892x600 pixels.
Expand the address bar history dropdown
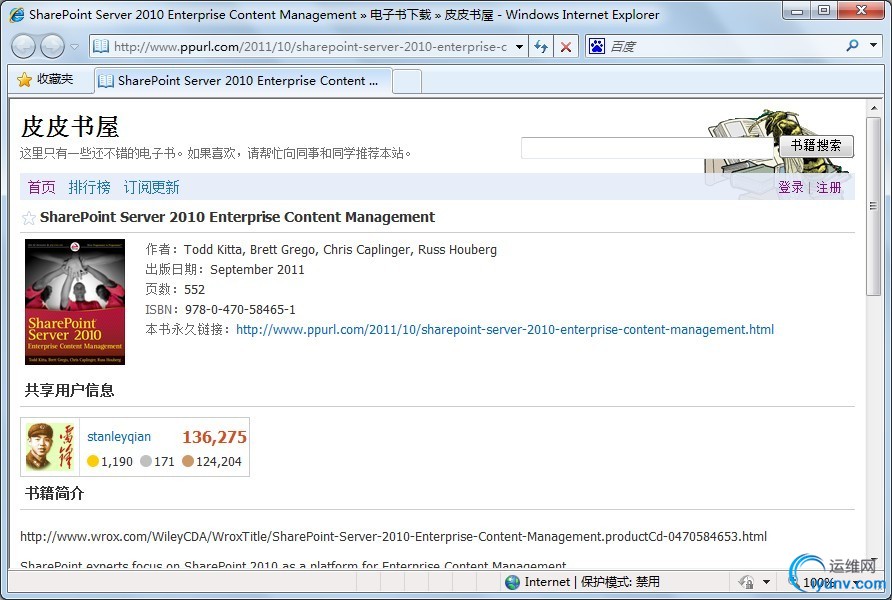point(519,47)
